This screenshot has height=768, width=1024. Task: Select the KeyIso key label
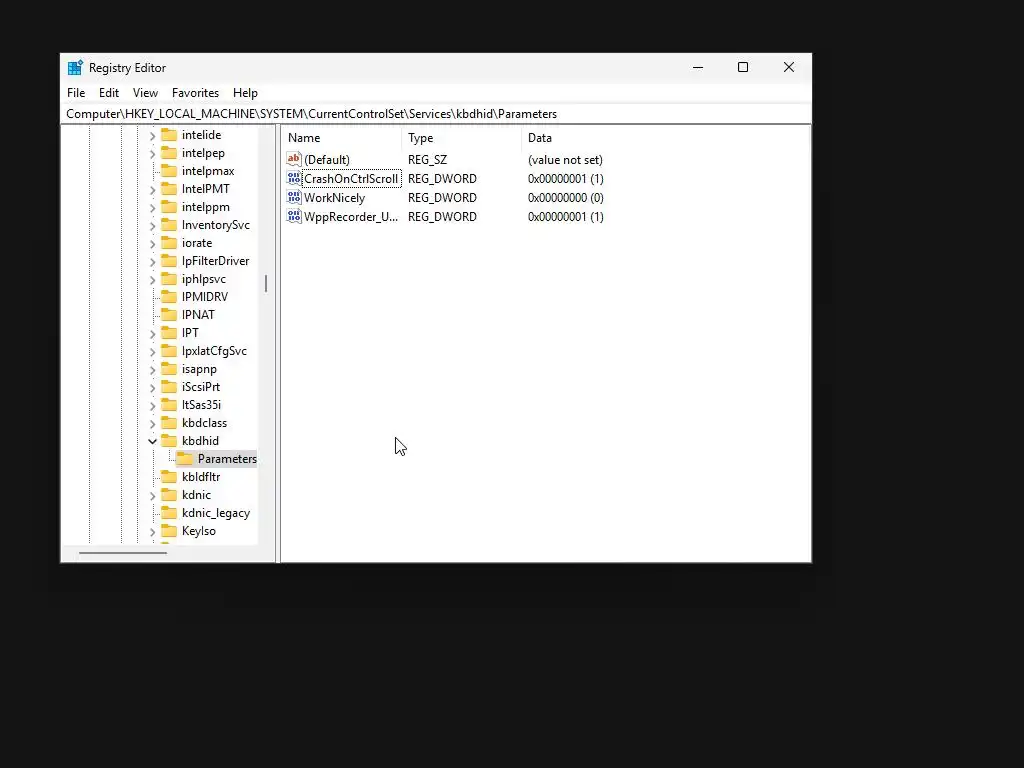click(199, 531)
